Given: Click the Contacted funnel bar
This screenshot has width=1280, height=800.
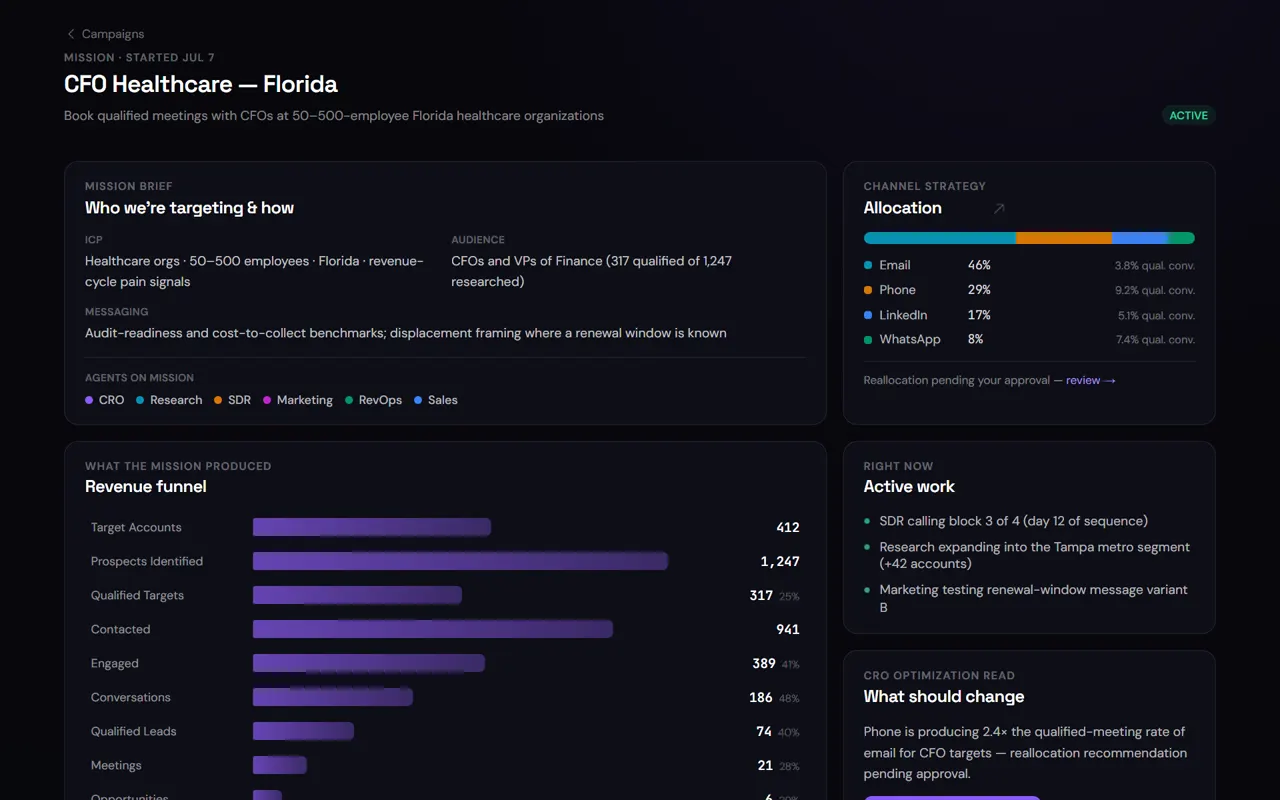Looking at the screenshot, I should coord(433,629).
